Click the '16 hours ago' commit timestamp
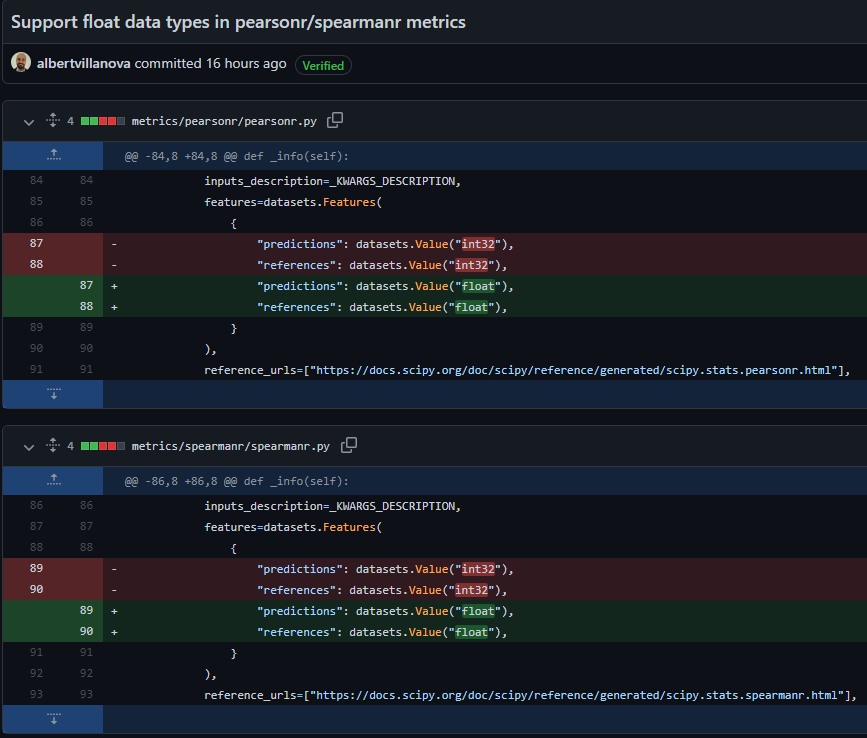This screenshot has height=738, width=867. [x=246, y=64]
